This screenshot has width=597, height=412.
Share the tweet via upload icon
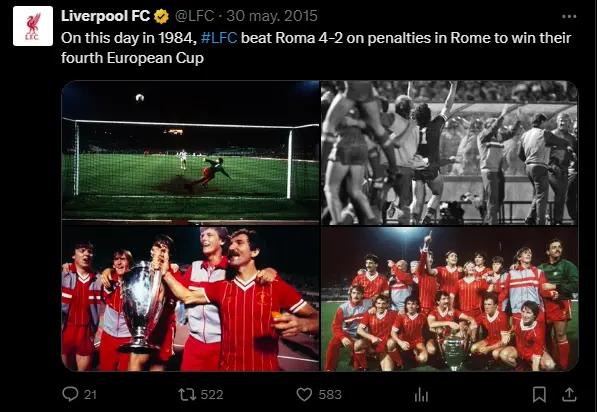click(x=569, y=394)
